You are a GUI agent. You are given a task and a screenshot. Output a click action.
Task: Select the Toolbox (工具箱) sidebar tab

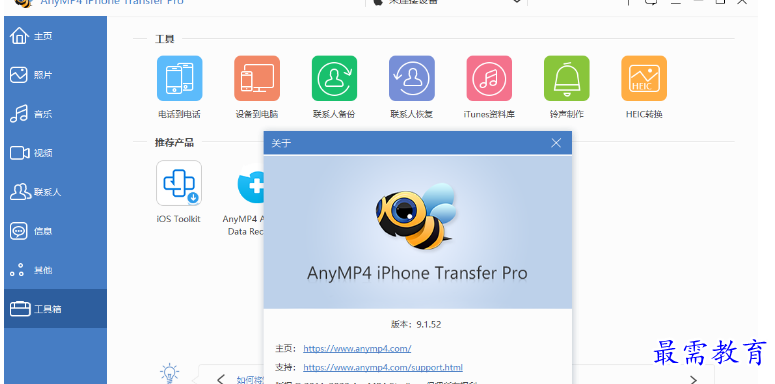coord(55,309)
